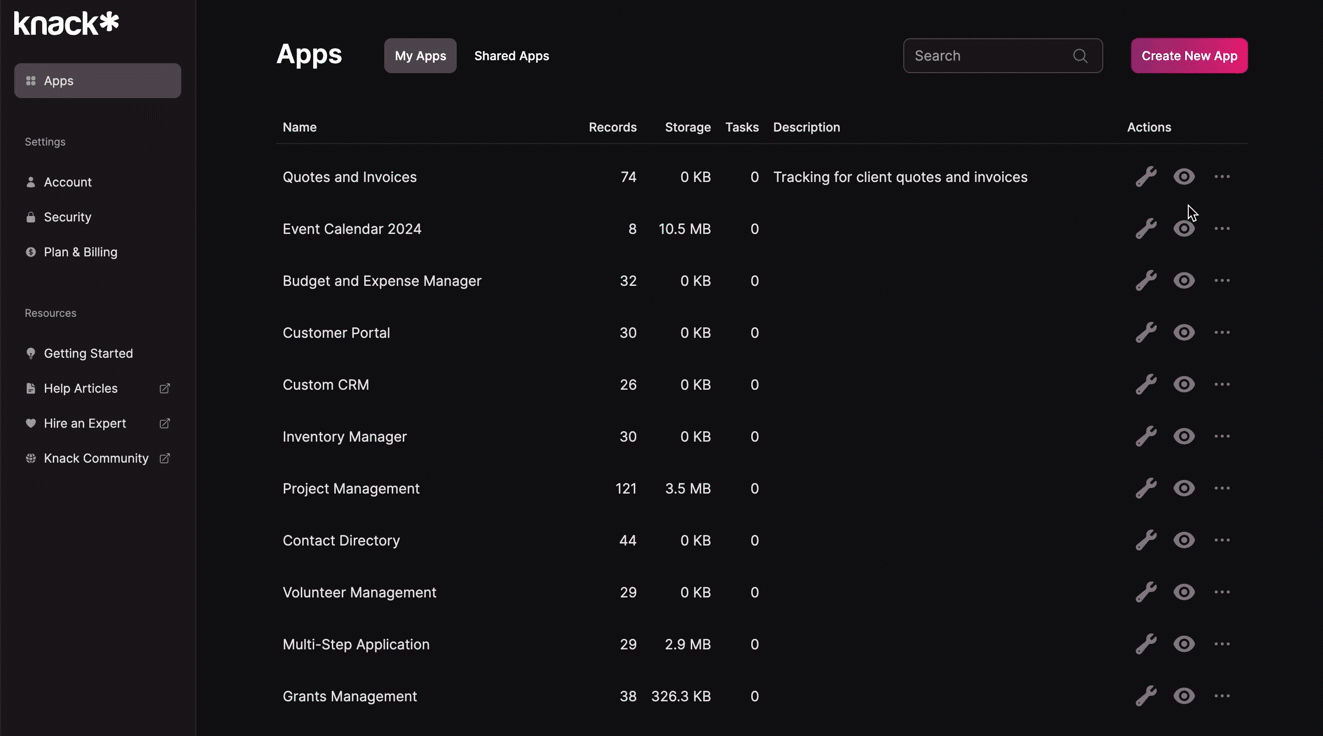The width and height of the screenshot is (1323, 736).
Task: Click wrench icon for Inventory Manager
Action: (x=1146, y=437)
